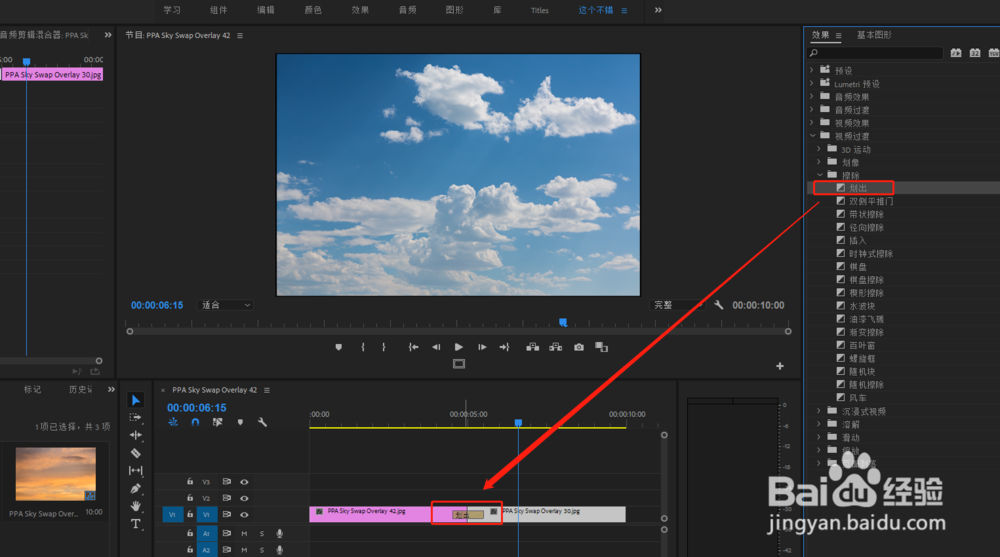This screenshot has height=557, width=1000.
Task: Open the playback resolution 完整 dropdown
Action: click(x=677, y=305)
